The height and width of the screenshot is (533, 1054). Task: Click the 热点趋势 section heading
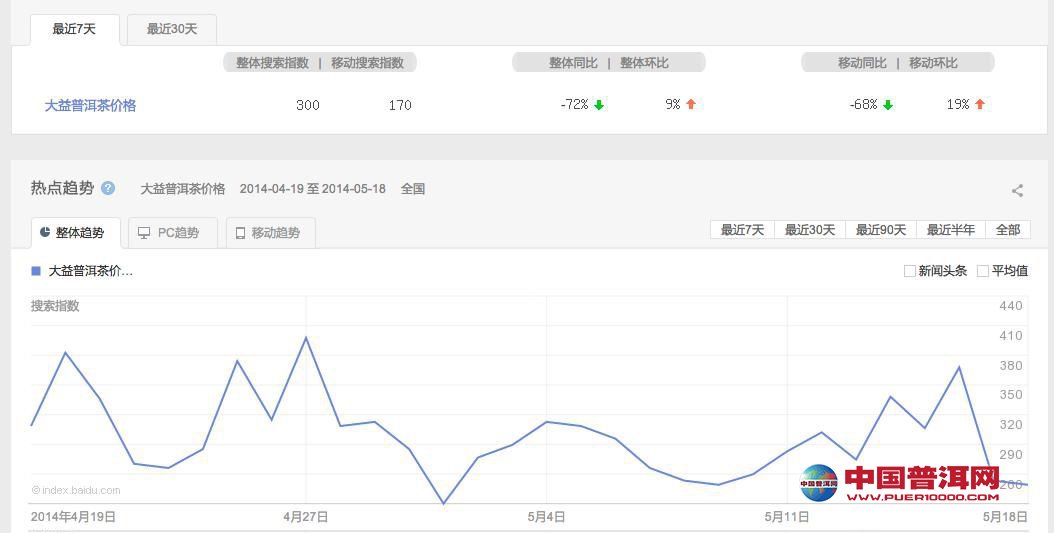click(62, 188)
